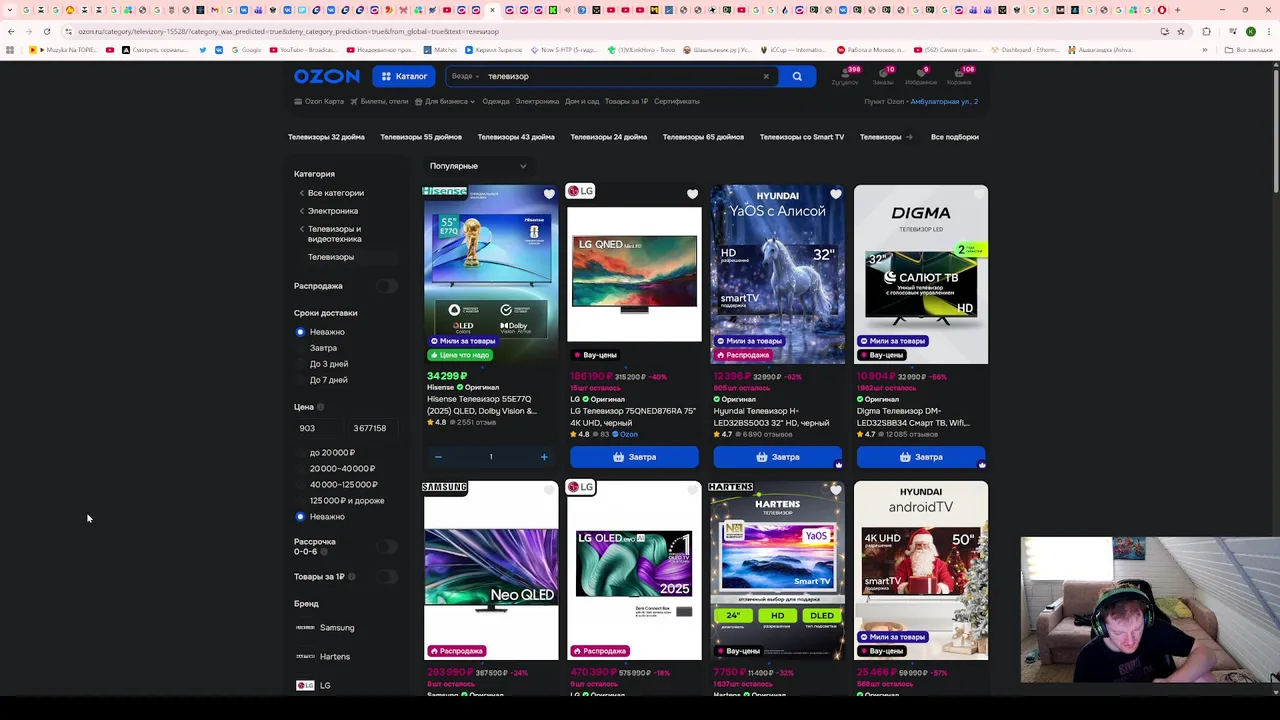Screen dimensions: 1280x720
Task: Open the Все подборки link
Action: point(955,137)
